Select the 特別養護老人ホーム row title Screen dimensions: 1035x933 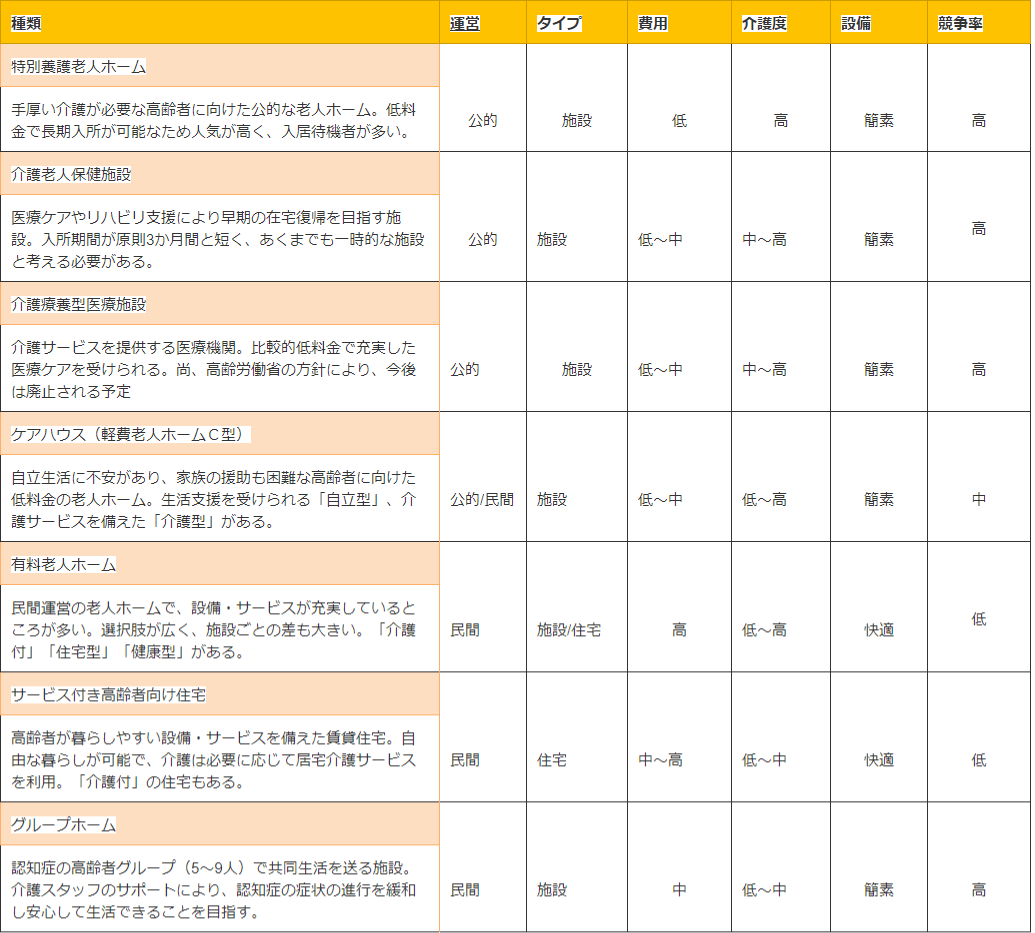pyautogui.click(x=79, y=67)
